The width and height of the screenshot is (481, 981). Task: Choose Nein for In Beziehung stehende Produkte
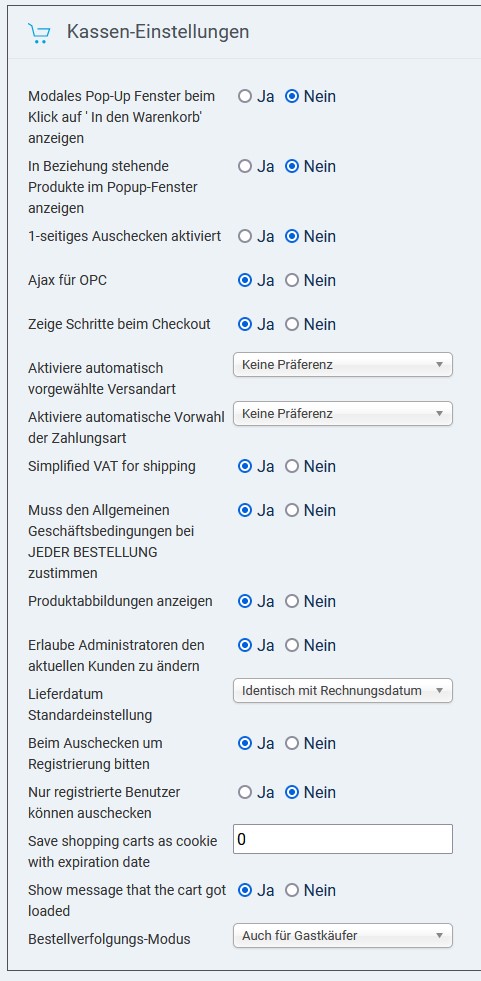(292, 166)
